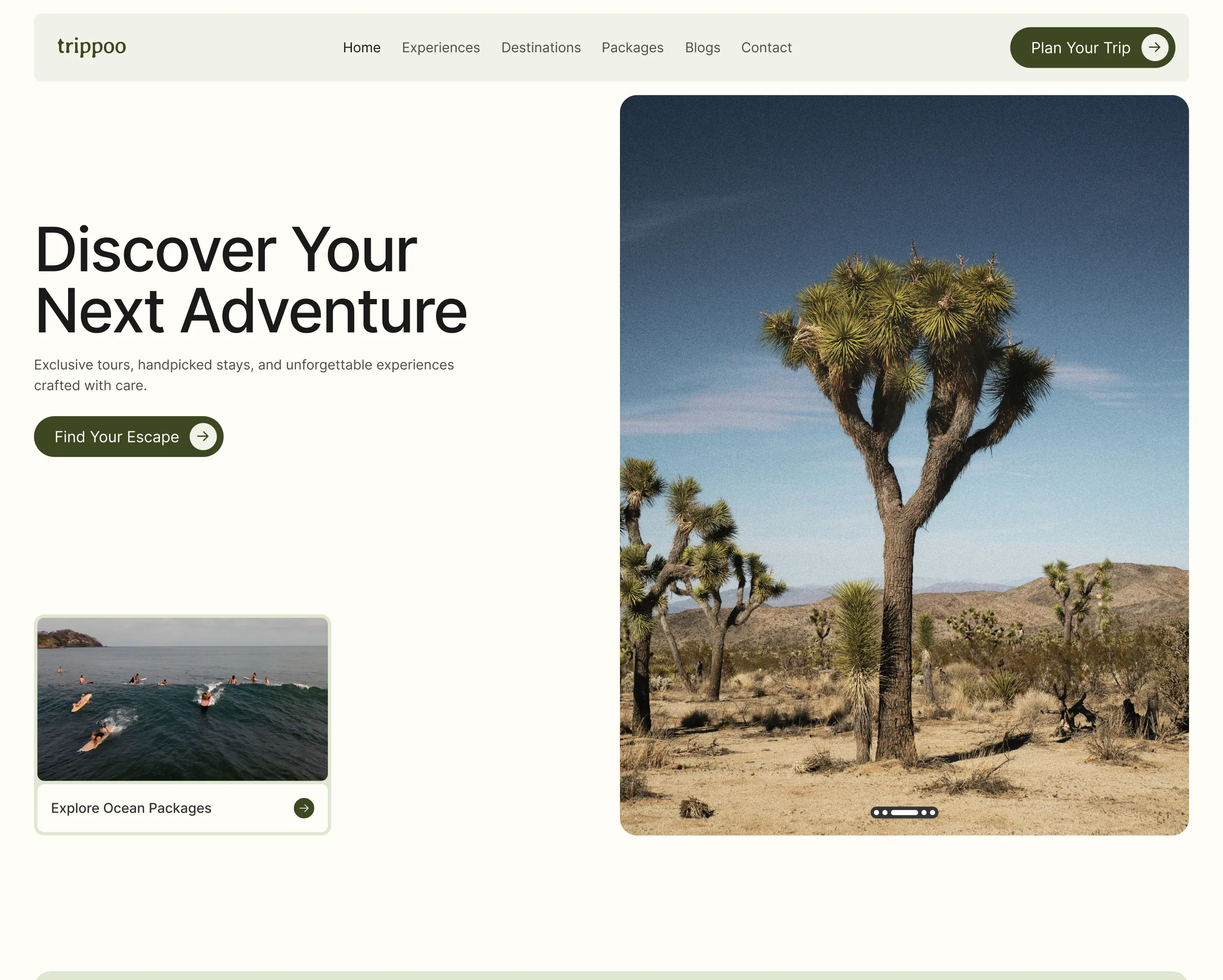Click the trippoo logo

92,47
